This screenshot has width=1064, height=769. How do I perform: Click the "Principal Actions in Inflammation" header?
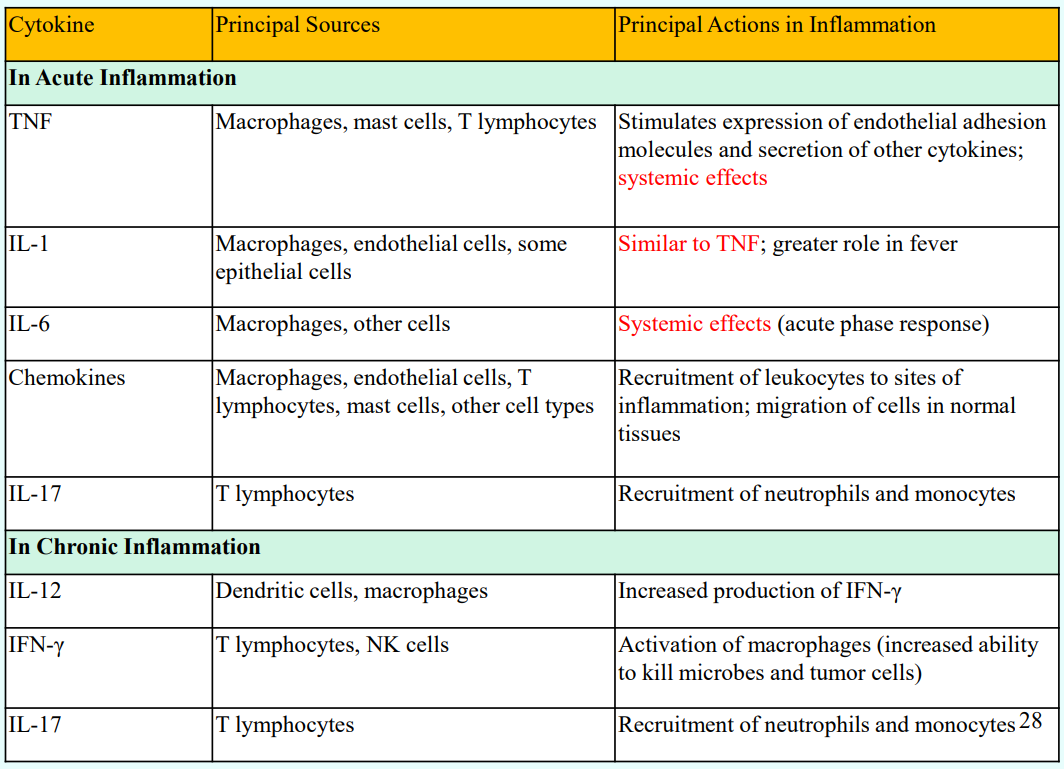coord(776,26)
